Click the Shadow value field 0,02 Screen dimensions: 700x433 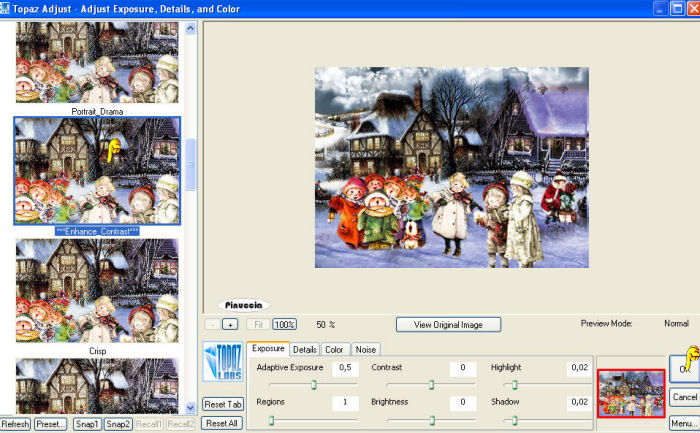coord(579,402)
